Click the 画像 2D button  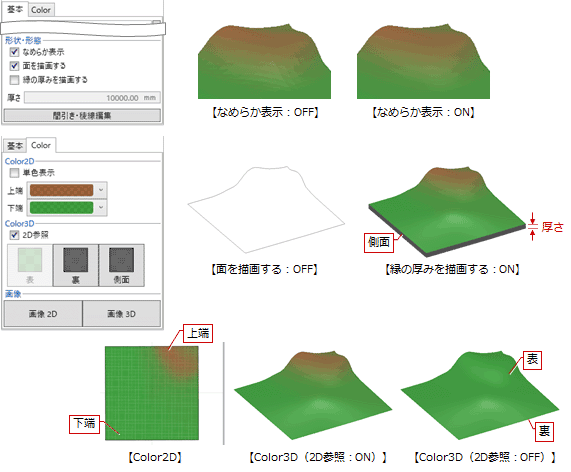coord(43,314)
